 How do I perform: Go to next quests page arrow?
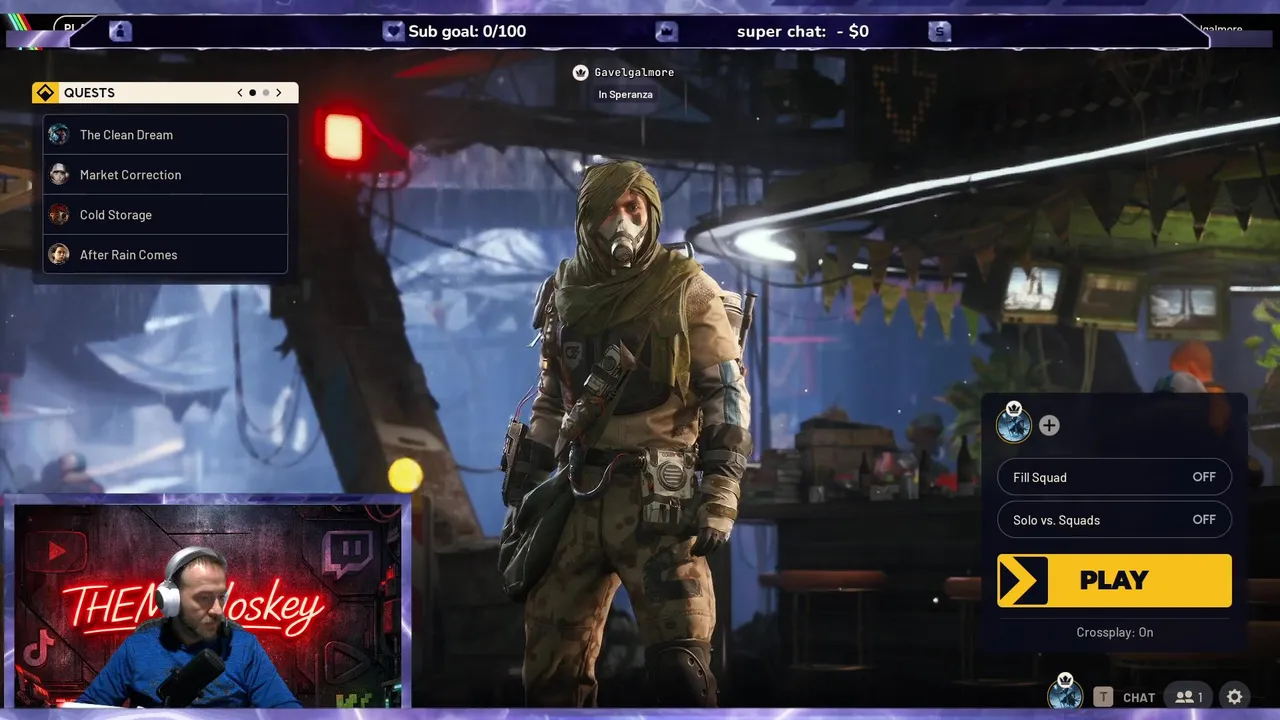click(x=279, y=93)
